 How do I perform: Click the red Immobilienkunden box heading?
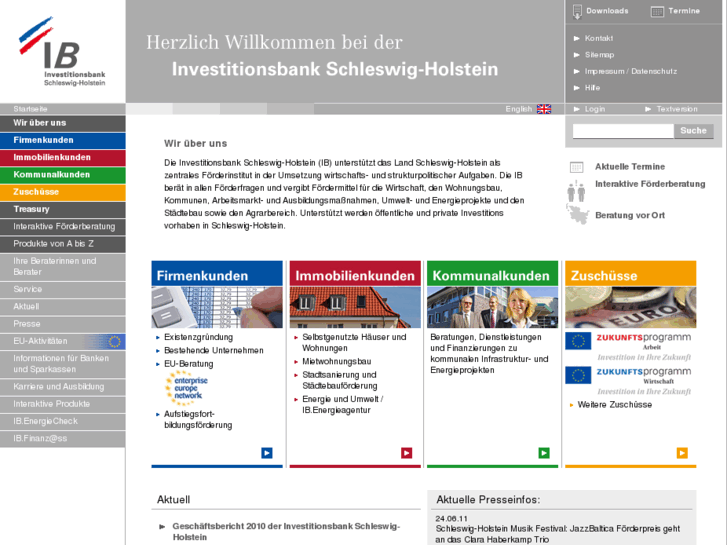click(355, 274)
